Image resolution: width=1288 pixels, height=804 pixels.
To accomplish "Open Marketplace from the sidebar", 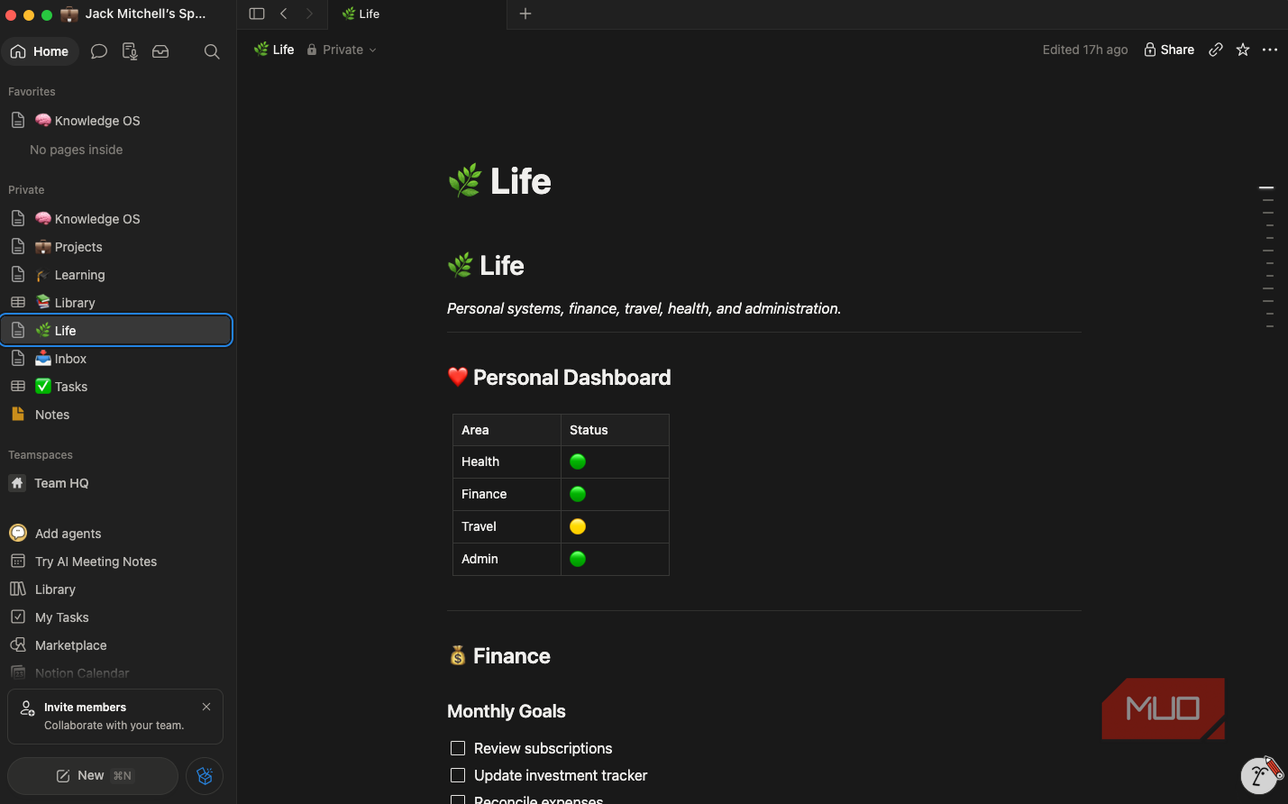I will point(118,645).
